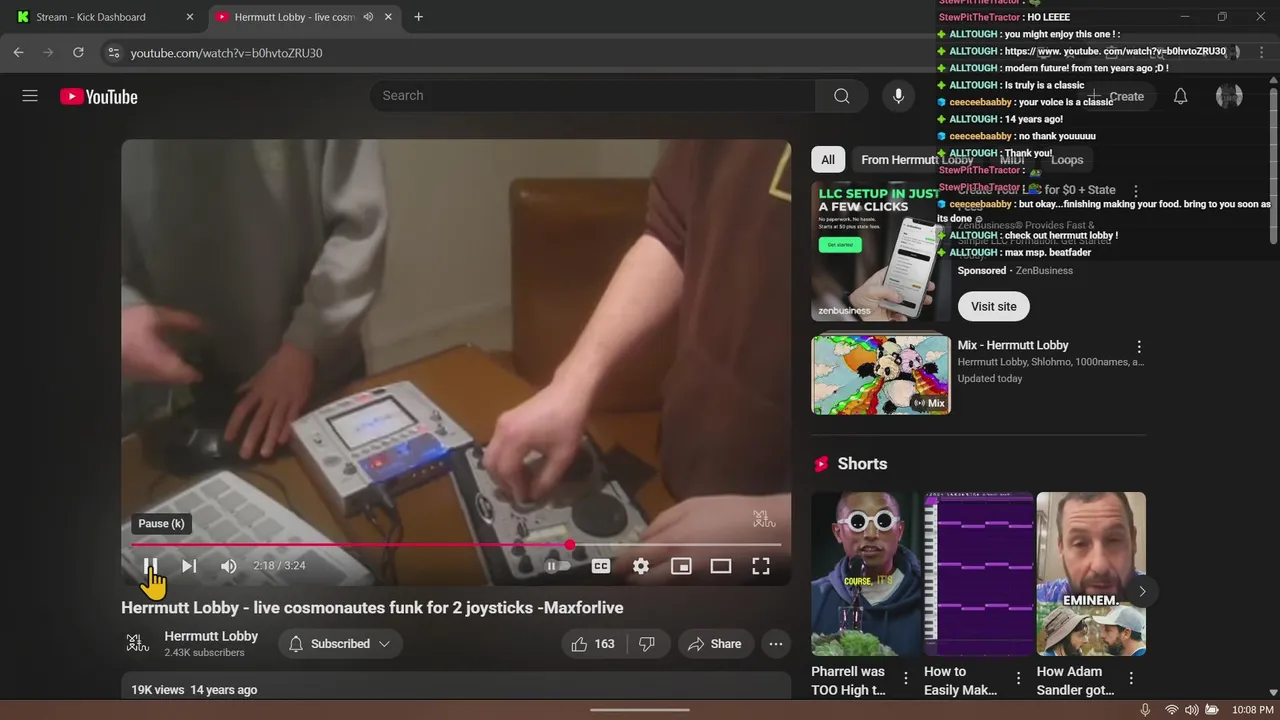The width and height of the screenshot is (1280, 720).
Task: Open more actions ellipsis below video
Action: [x=776, y=644]
